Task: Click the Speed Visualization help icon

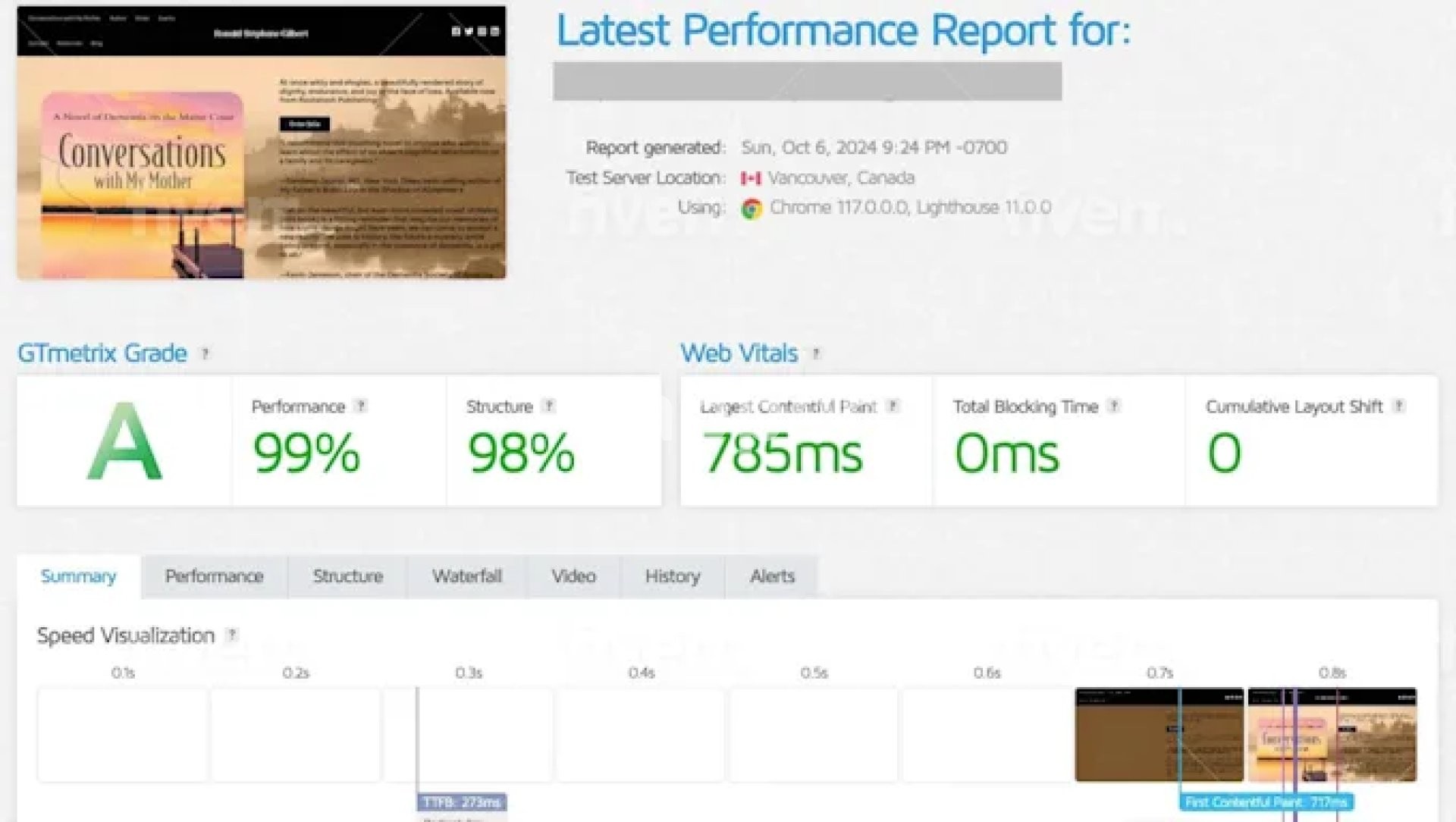Action: 232,635
